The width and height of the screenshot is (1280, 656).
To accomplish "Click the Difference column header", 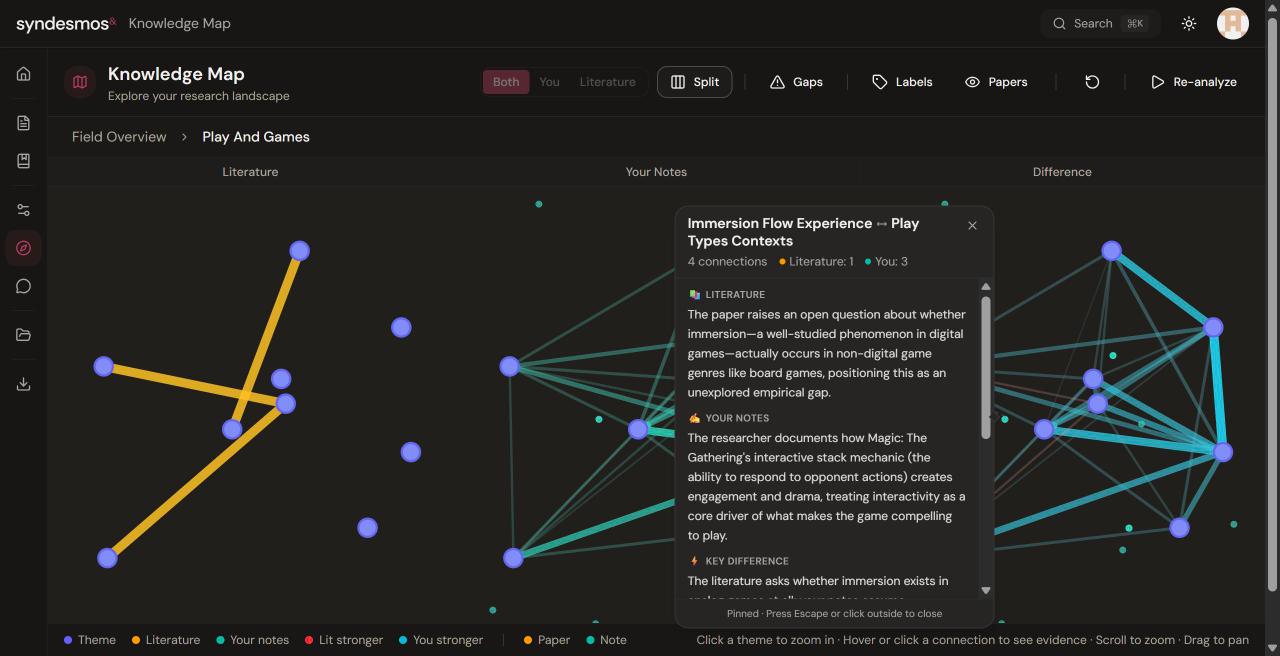I will coord(1062,172).
